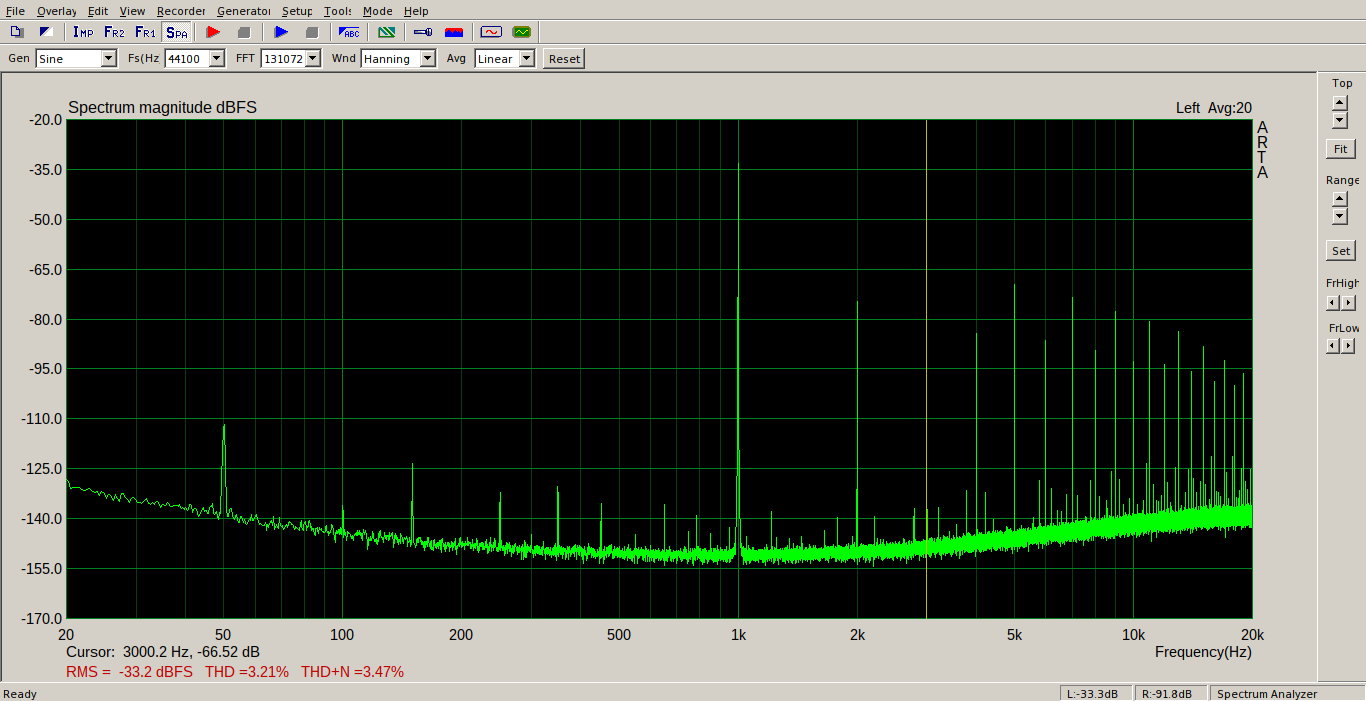Expand the Gen signal type dropdown (Sine)
This screenshot has height=701, width=1366.
click(108, 59)
